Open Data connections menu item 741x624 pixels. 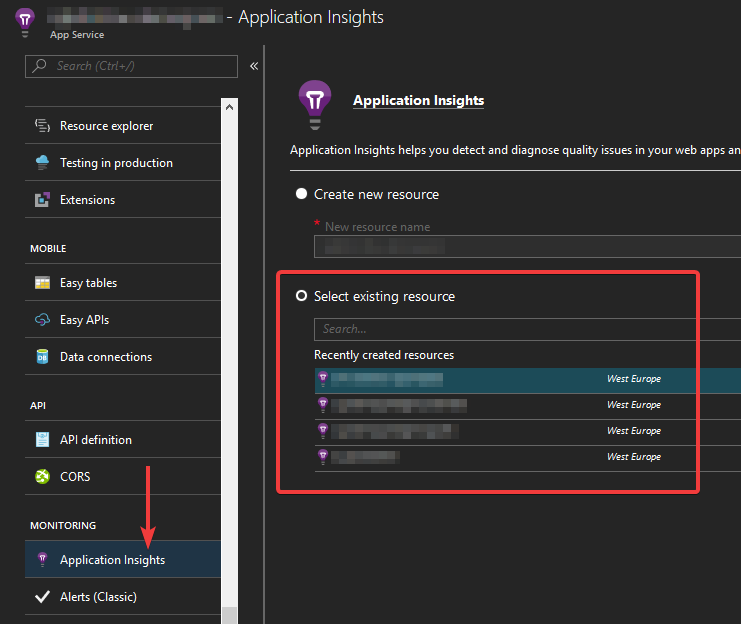[x=123, y=357]
